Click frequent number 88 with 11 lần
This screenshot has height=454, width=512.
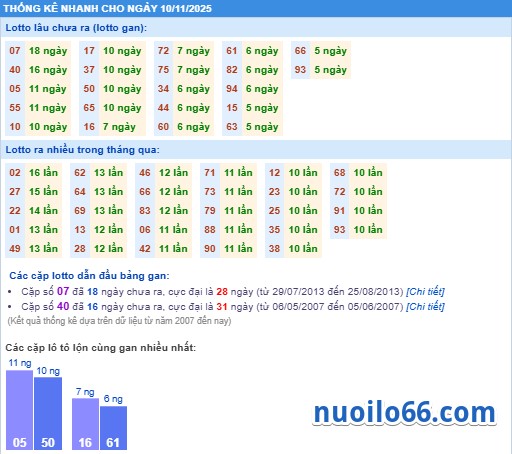(210, 230)
